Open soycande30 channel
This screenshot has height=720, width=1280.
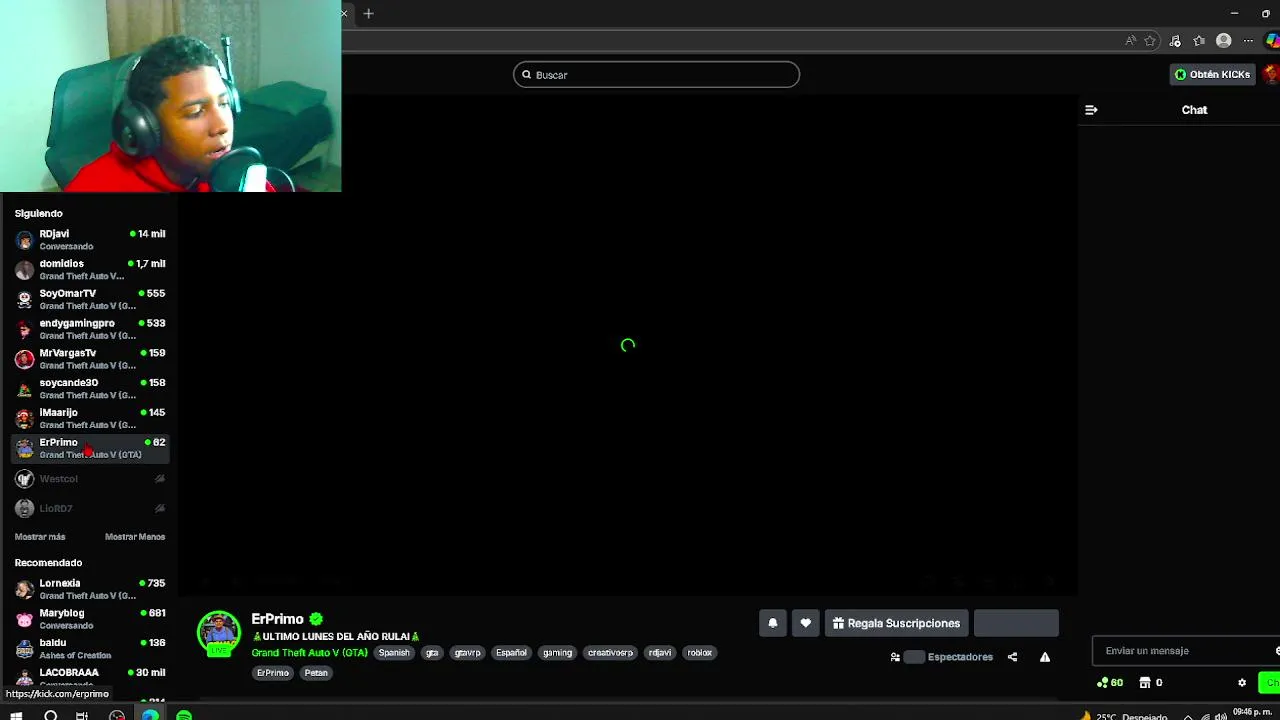[90, 388]
